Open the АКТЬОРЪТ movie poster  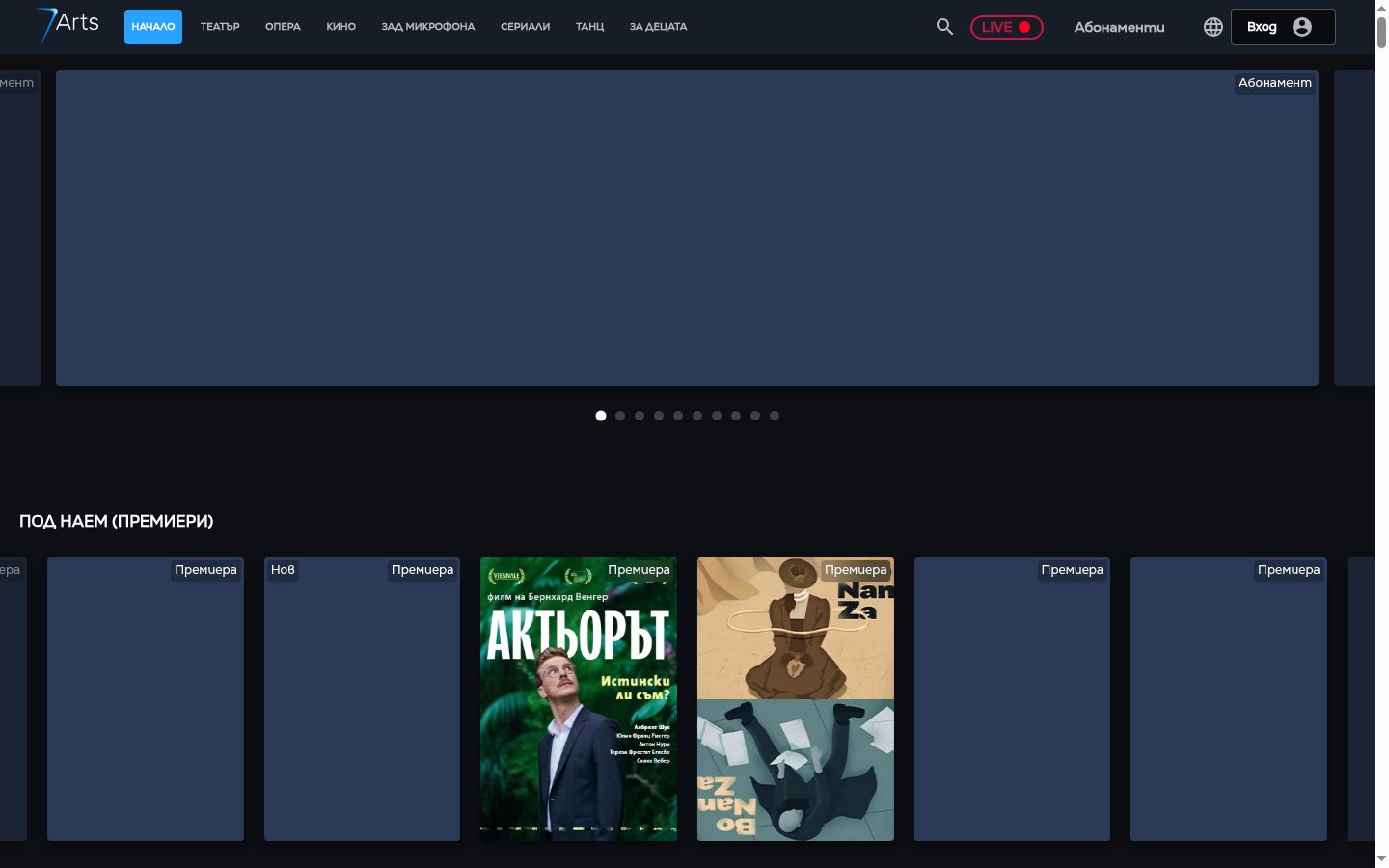point(579,699)
